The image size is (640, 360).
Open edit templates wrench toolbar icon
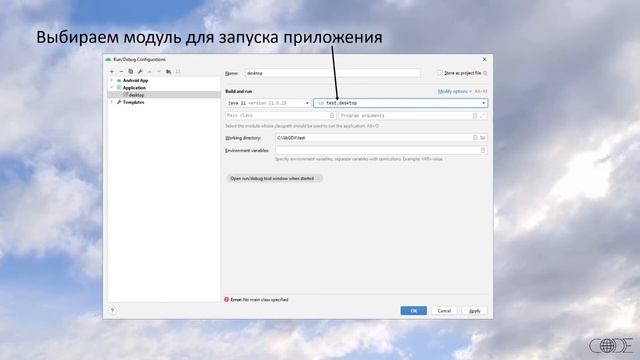coord(140,71)
